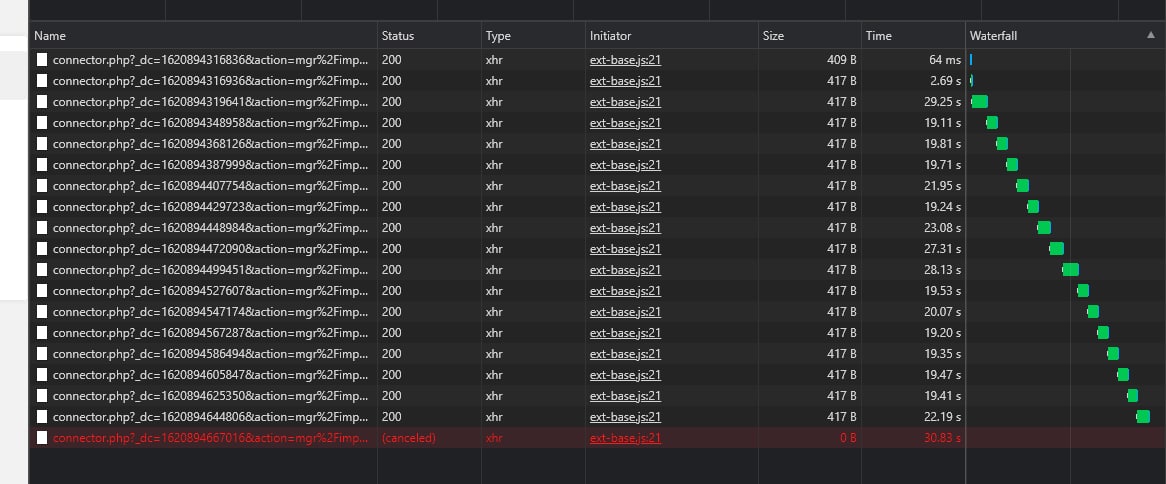This screenshot has height=484, width=1166.
Task: Select request connector.php?_dc=1620894625350
Action: coord(210,396)
